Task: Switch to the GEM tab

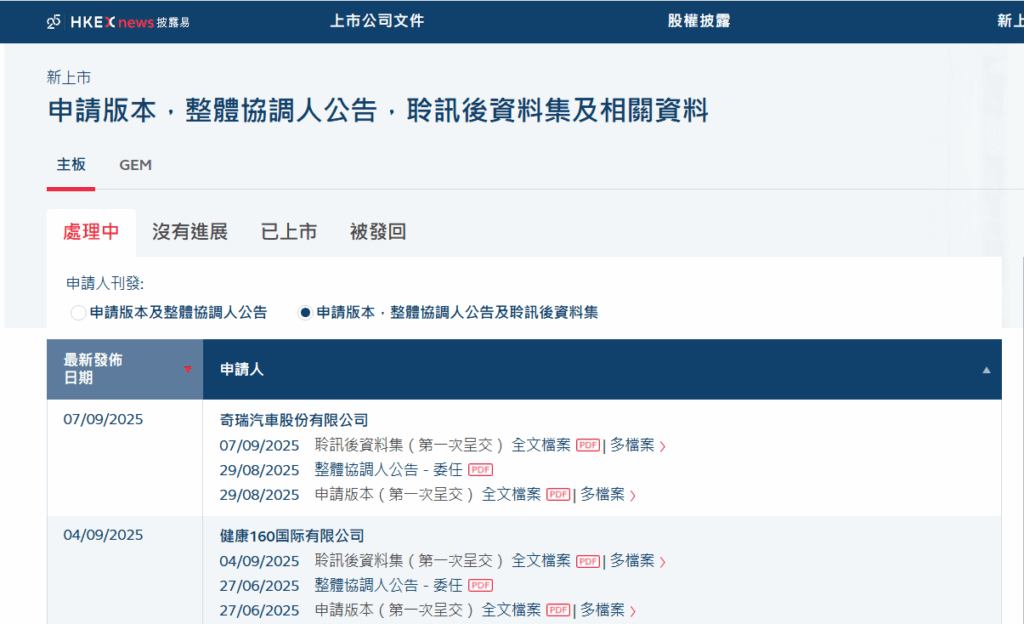Action: pos(135,165)
